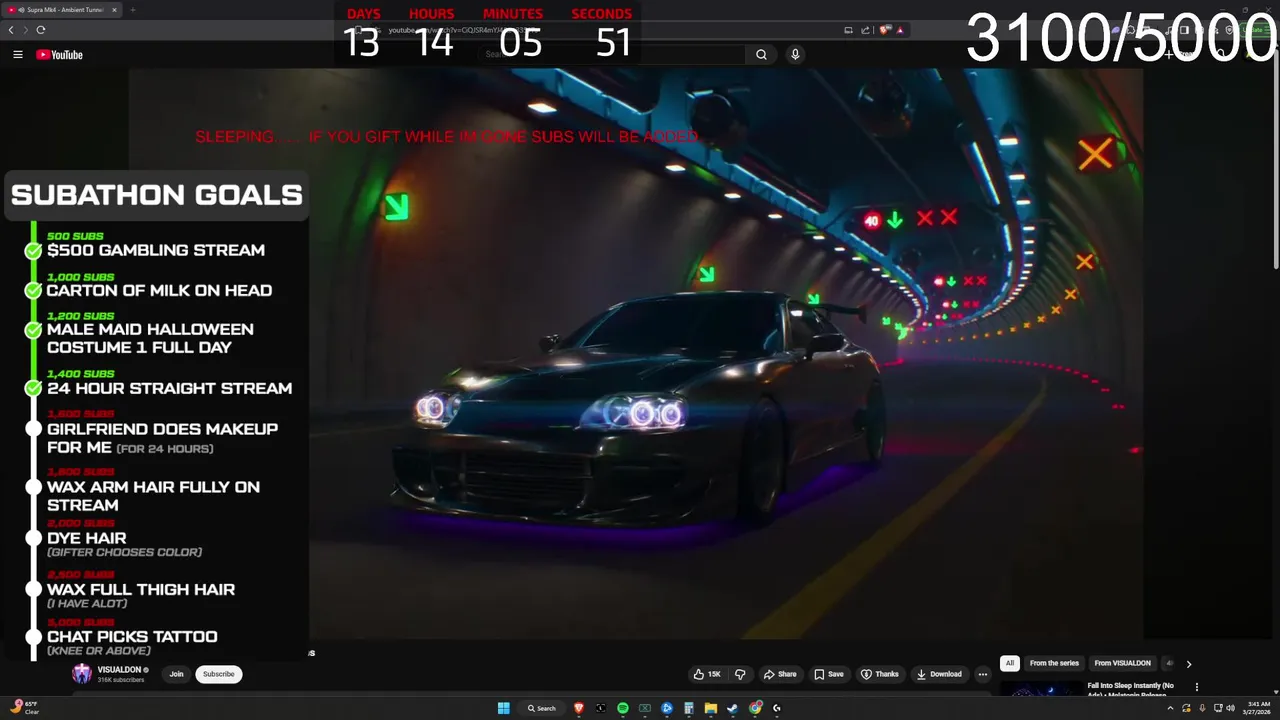The width and height of the screenshot is (1280, 720).
Task: Join the VISUALDON channel membership
Action: 176,674
